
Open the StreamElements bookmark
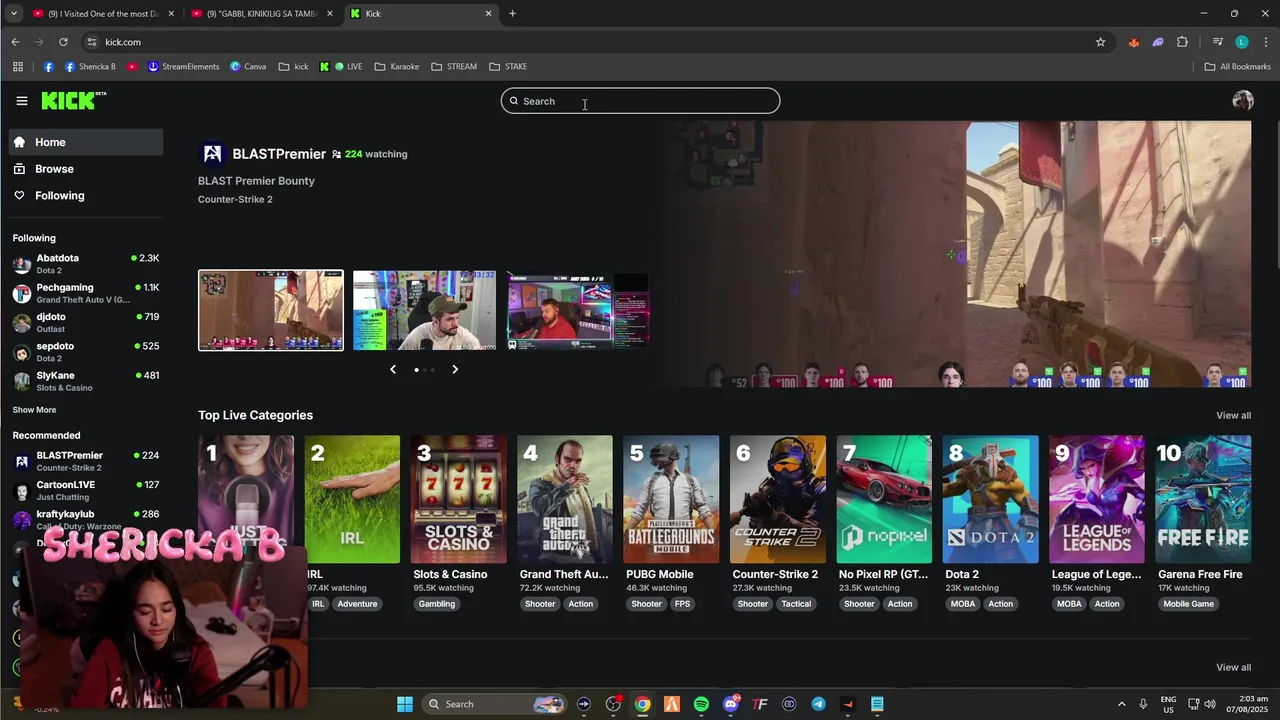[x=183, y=67]
